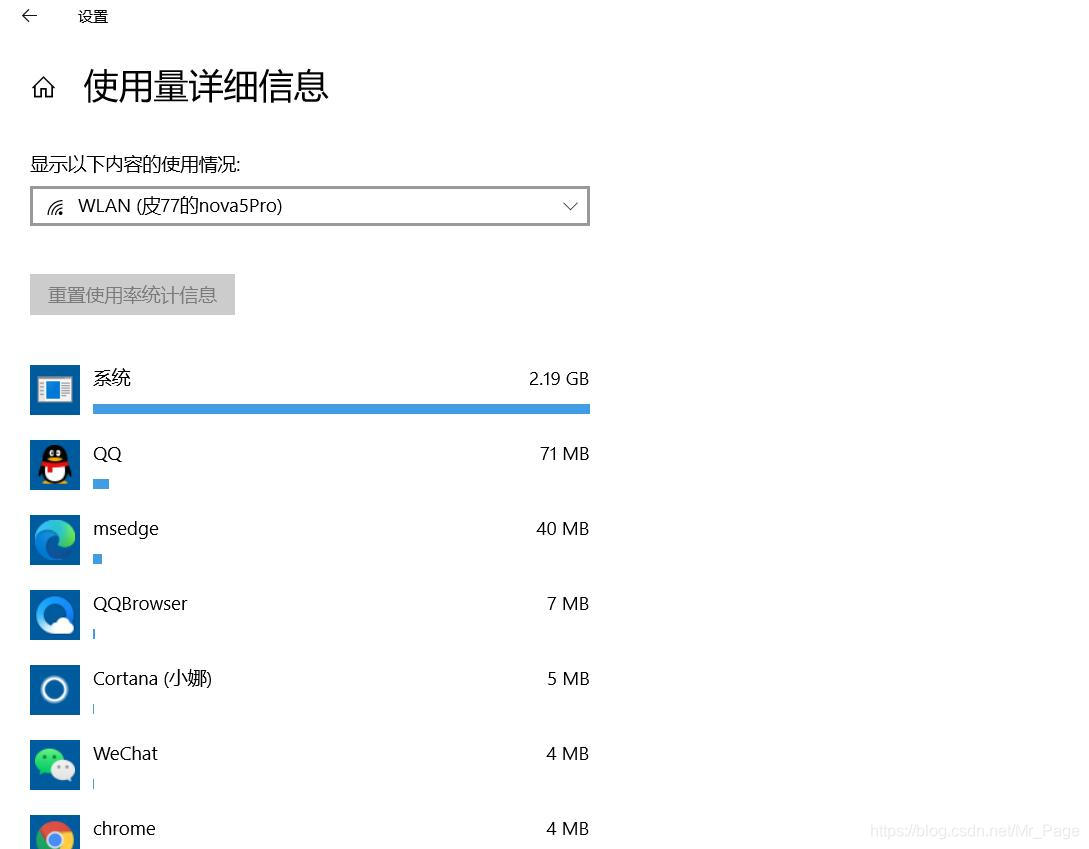This screenshot has height=849, width=1089.
Task: Click the 7 MB usage value
Action: [568, 604]
